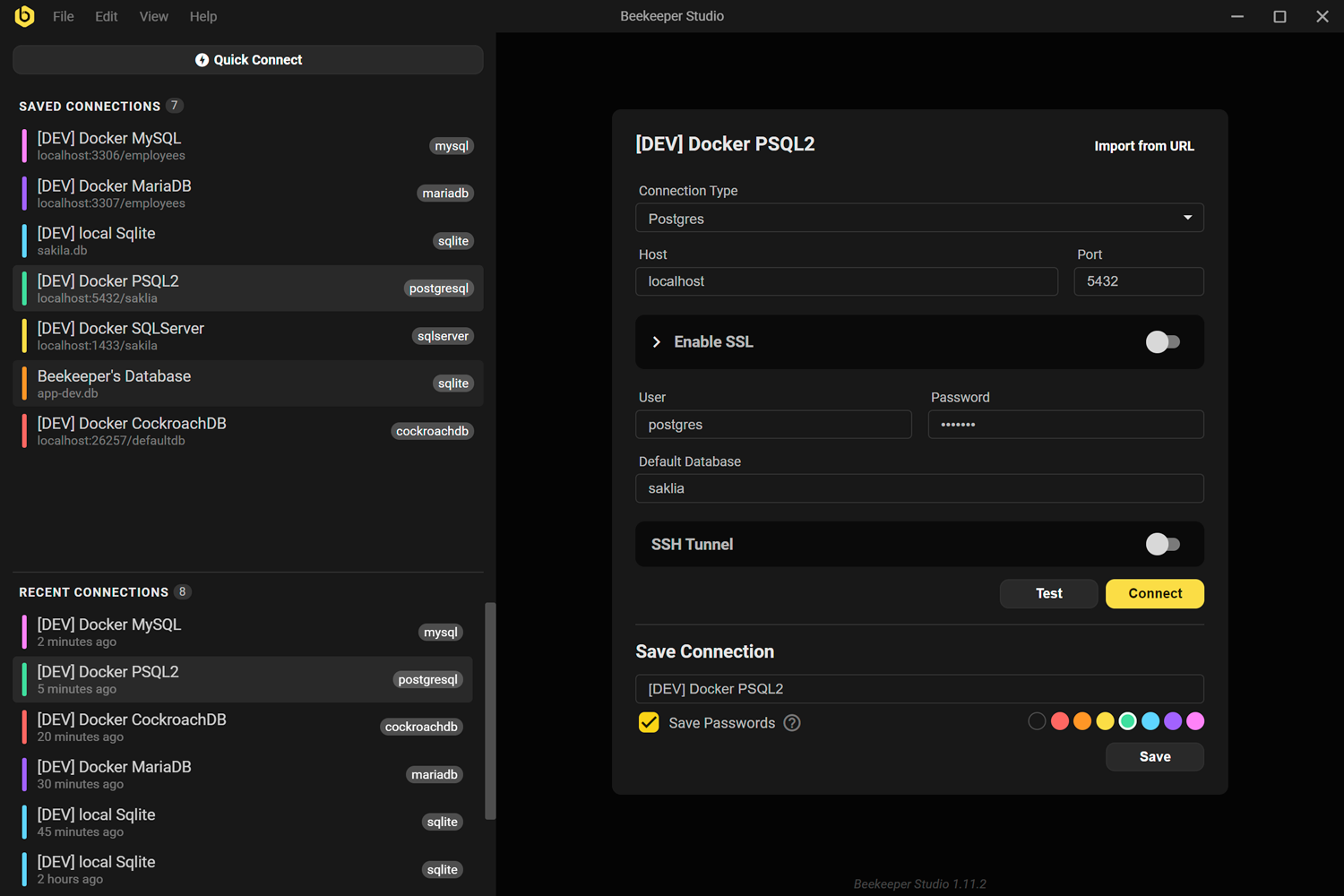The image size is (1344, 896).
Task: Click the mariadb badge in saved connections
Action: 445,194
